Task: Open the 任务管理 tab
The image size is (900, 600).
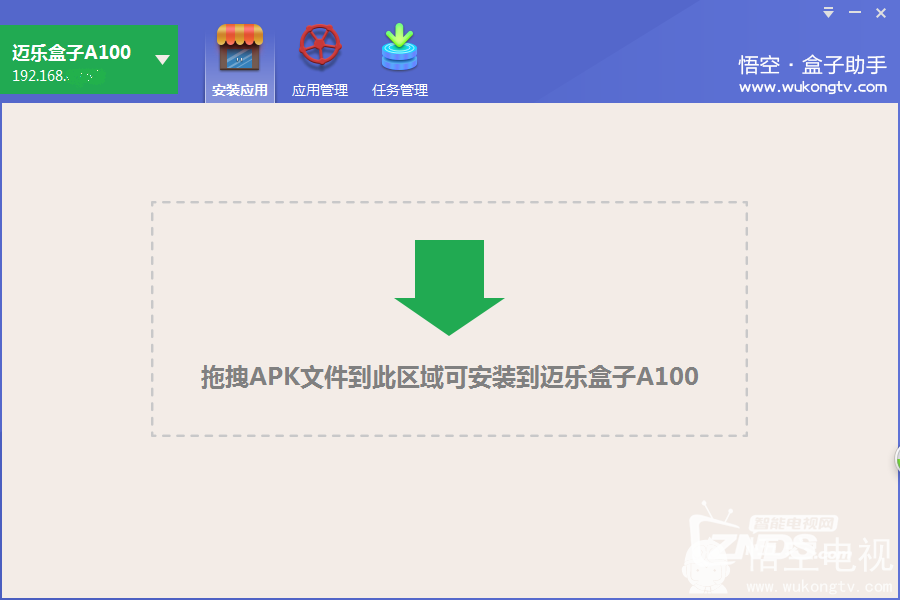Action: [399, 62]
